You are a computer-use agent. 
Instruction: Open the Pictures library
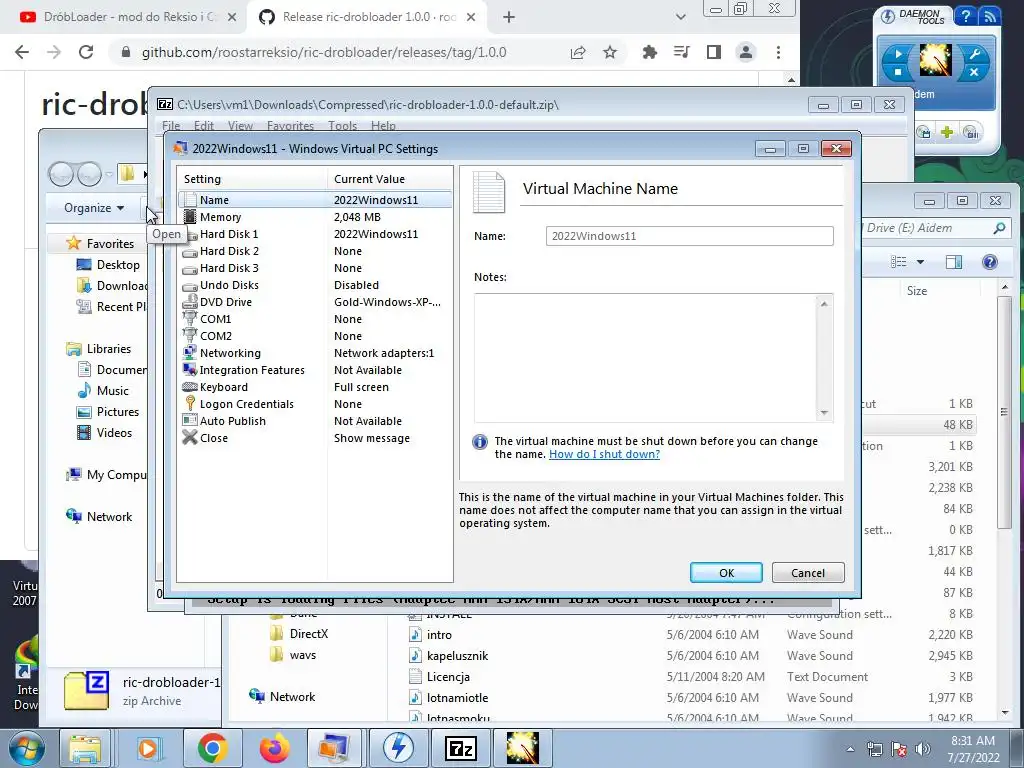(x=108, y=411)
